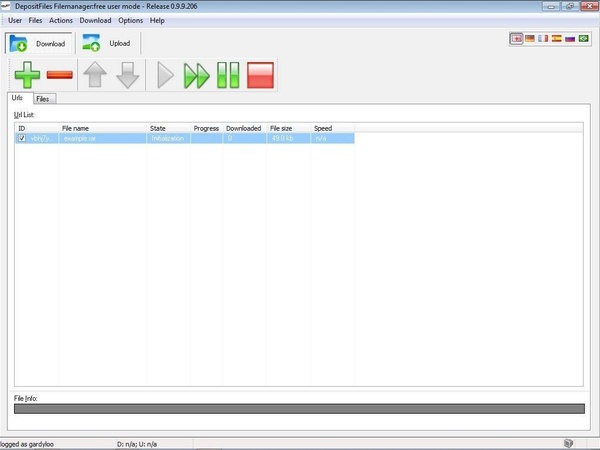Uncheck the example.rar row checkbox
The image size is (600, 450).
pyautogui.click(x=22, y=138)
